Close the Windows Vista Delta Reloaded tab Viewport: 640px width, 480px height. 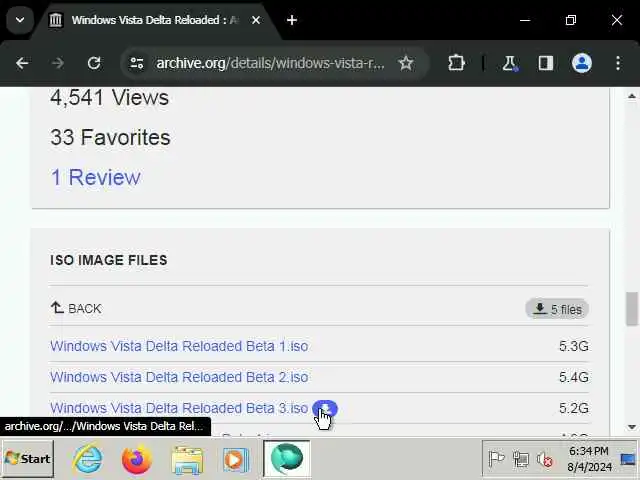(x=256, y=20)
